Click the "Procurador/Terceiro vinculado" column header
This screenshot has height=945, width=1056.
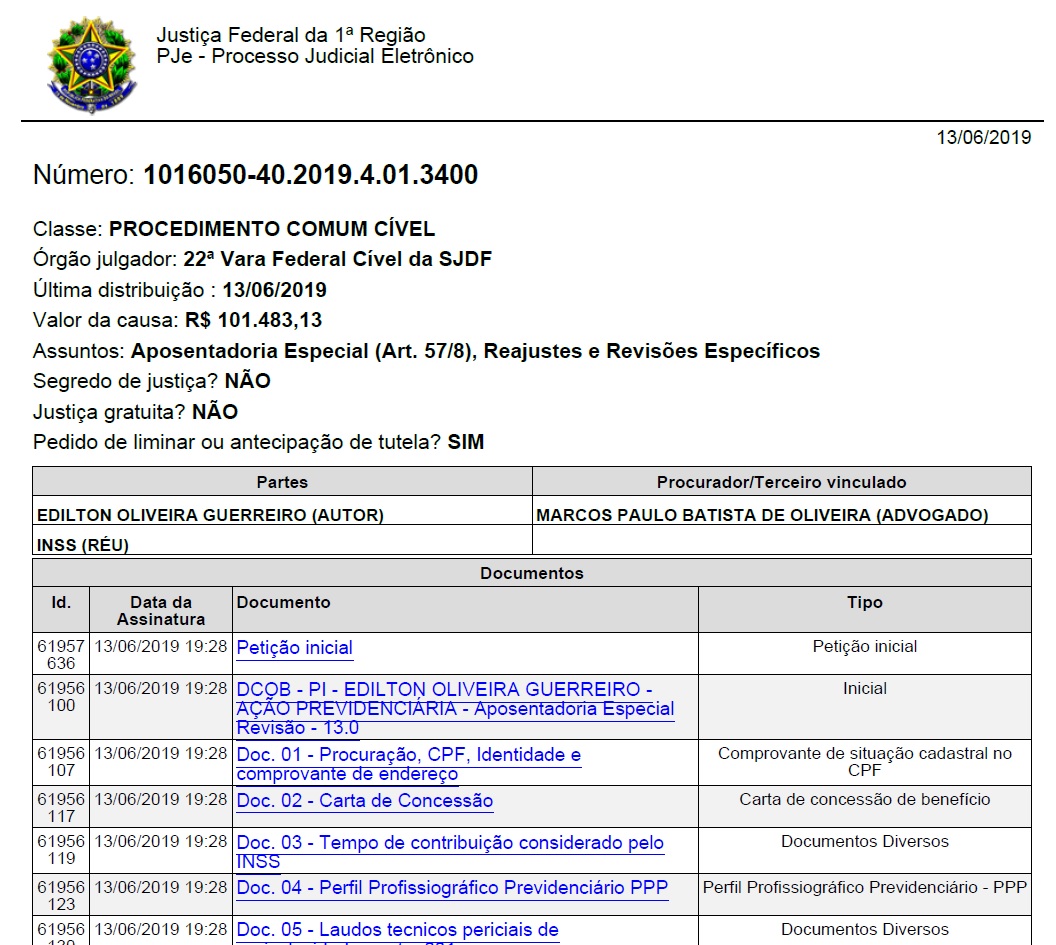point(781,482)
